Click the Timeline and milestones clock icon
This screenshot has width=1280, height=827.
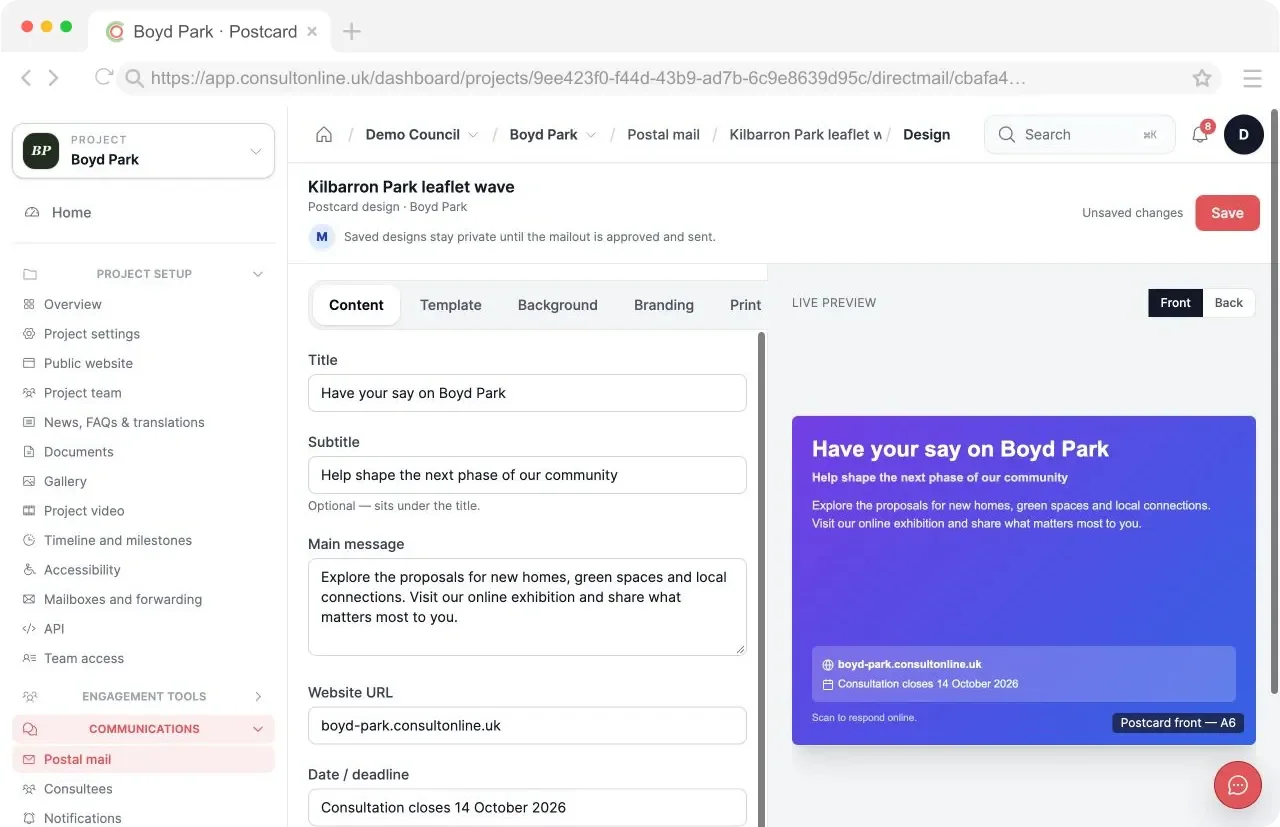click(29, 540)
